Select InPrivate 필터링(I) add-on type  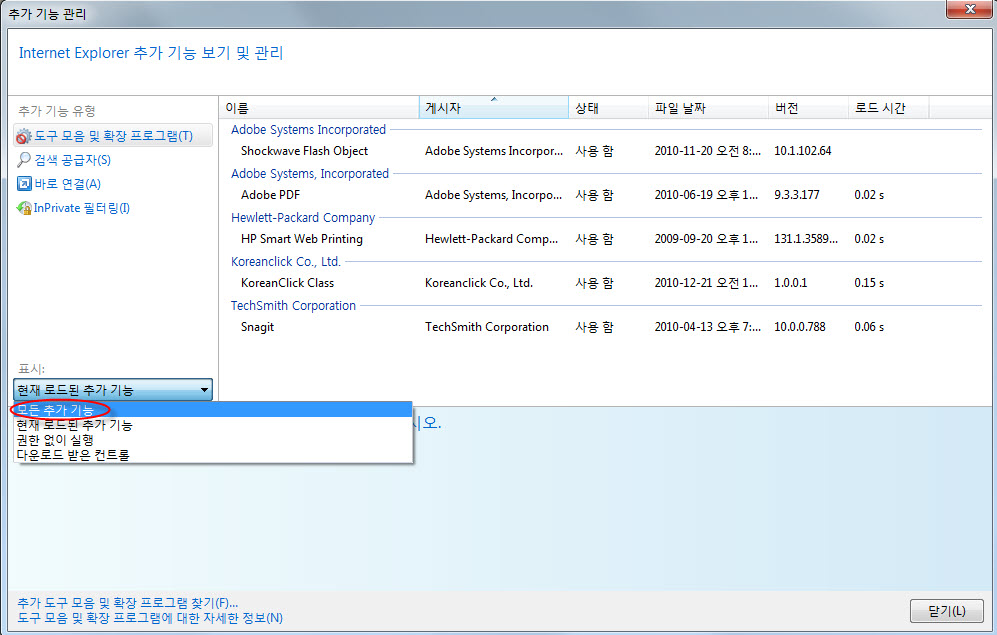[x=81, y=208]
